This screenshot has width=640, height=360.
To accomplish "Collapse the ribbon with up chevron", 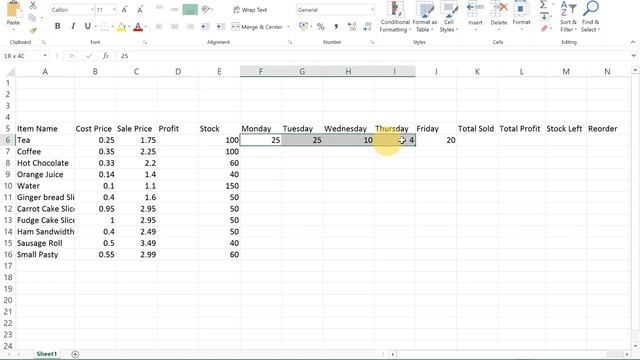I will point(633,42).
